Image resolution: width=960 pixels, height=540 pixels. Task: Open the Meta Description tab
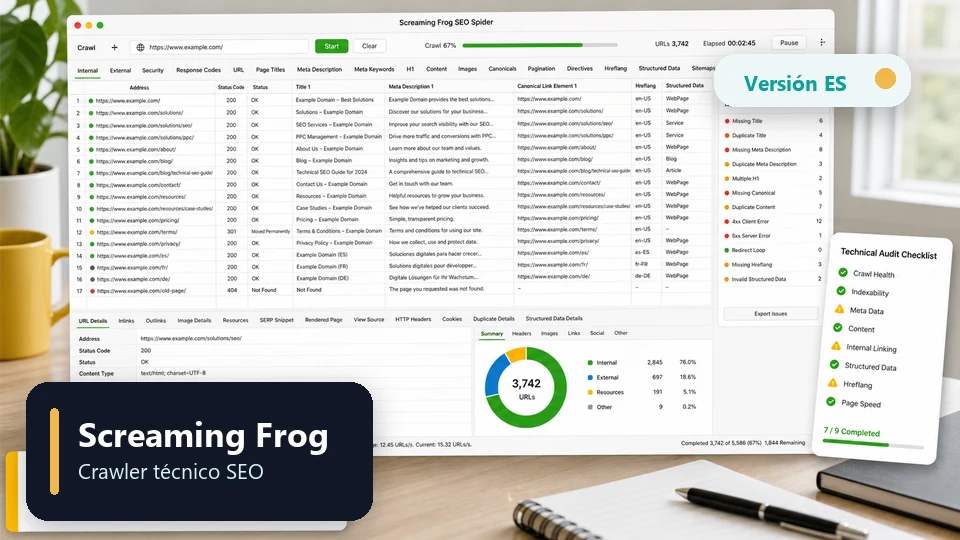coord(319,69)
